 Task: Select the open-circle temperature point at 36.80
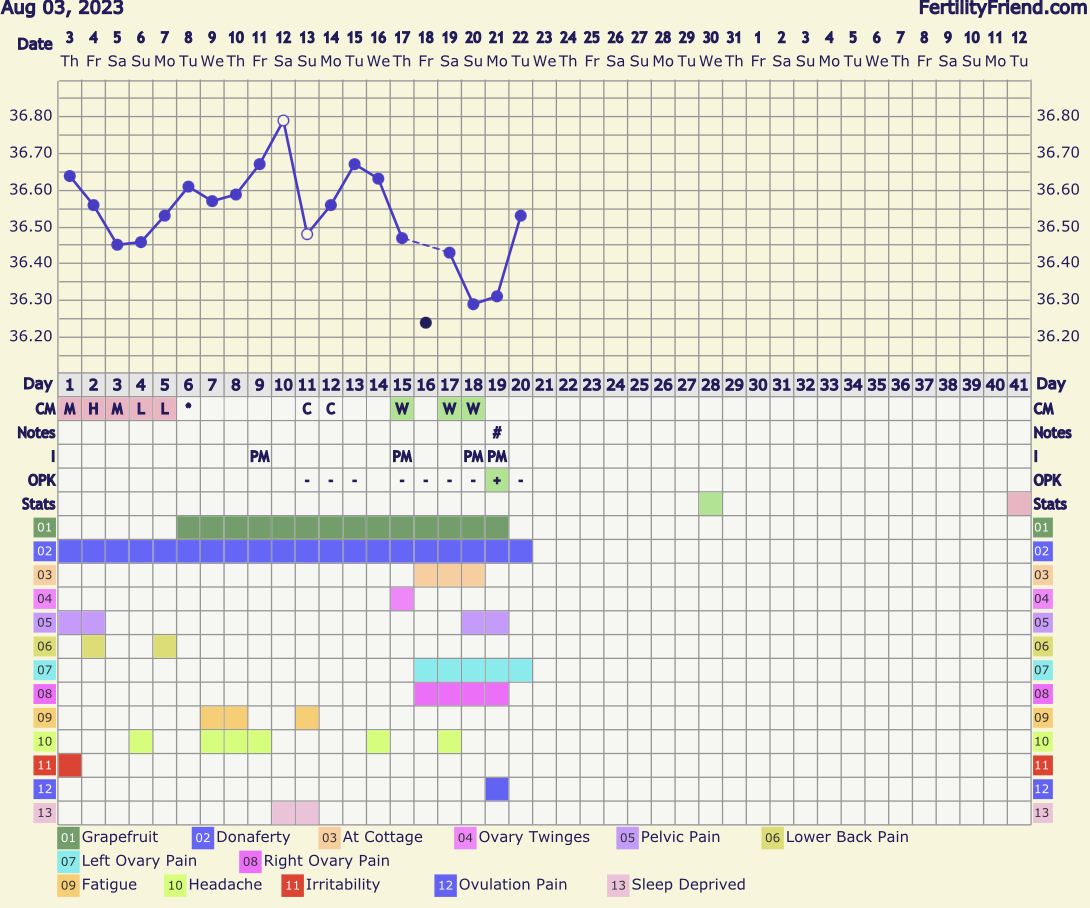point(283,120)
